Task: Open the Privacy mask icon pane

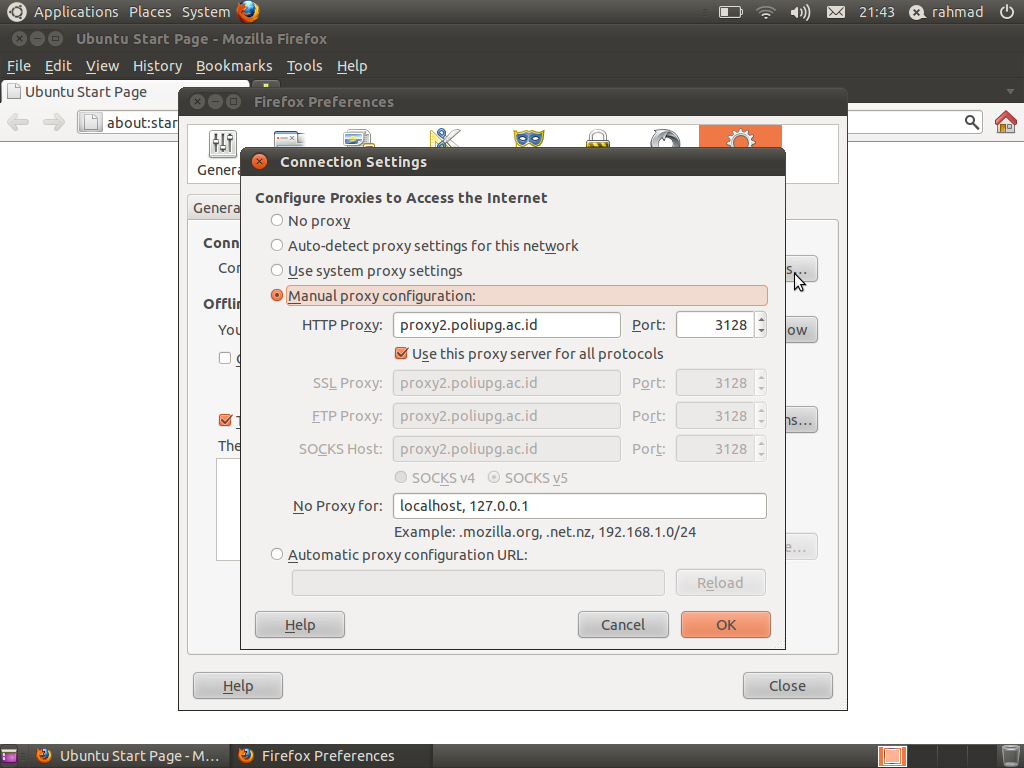Action: pos(529,138)
